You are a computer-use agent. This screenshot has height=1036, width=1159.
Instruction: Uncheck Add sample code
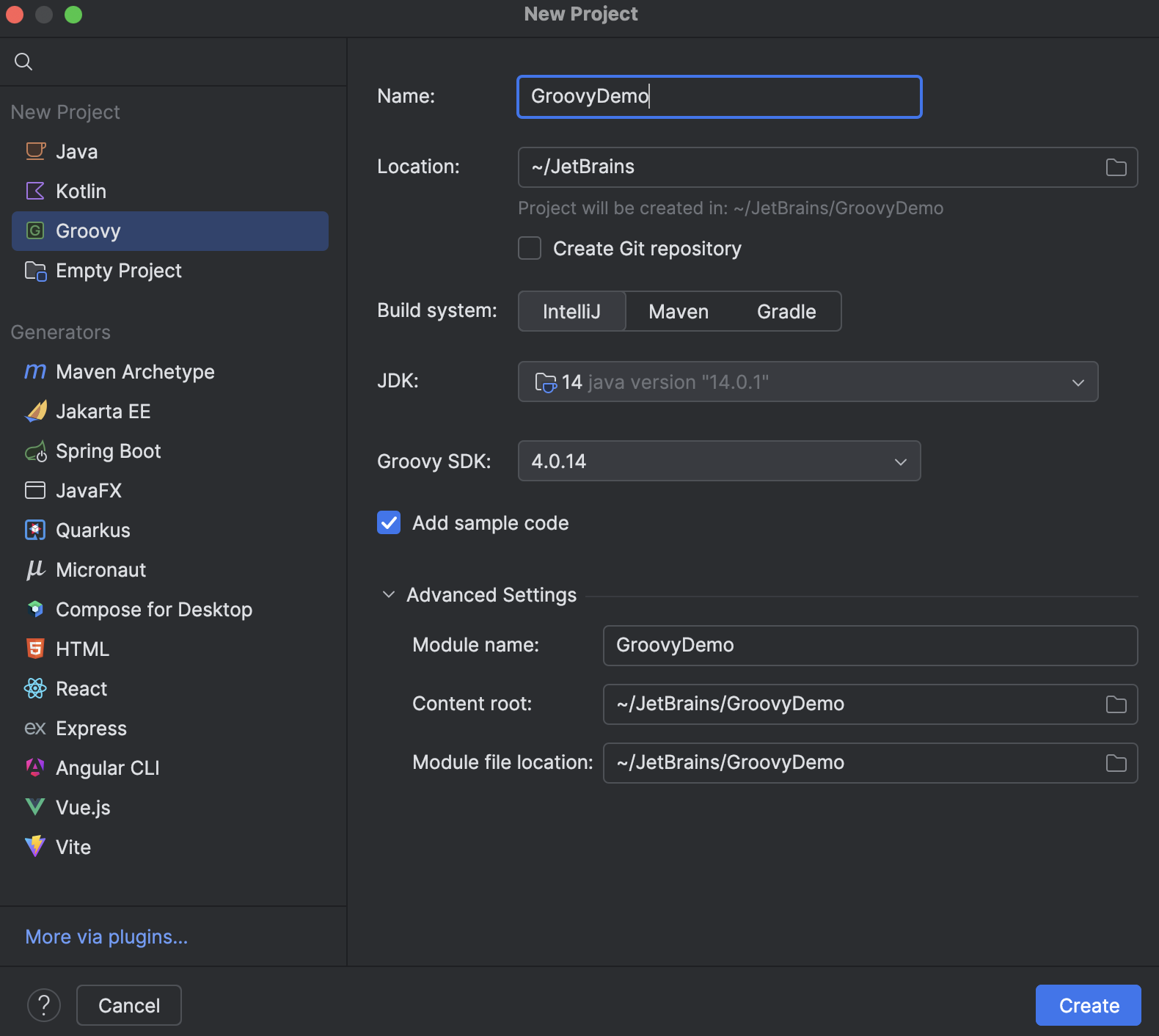click(x=389, y=523)
